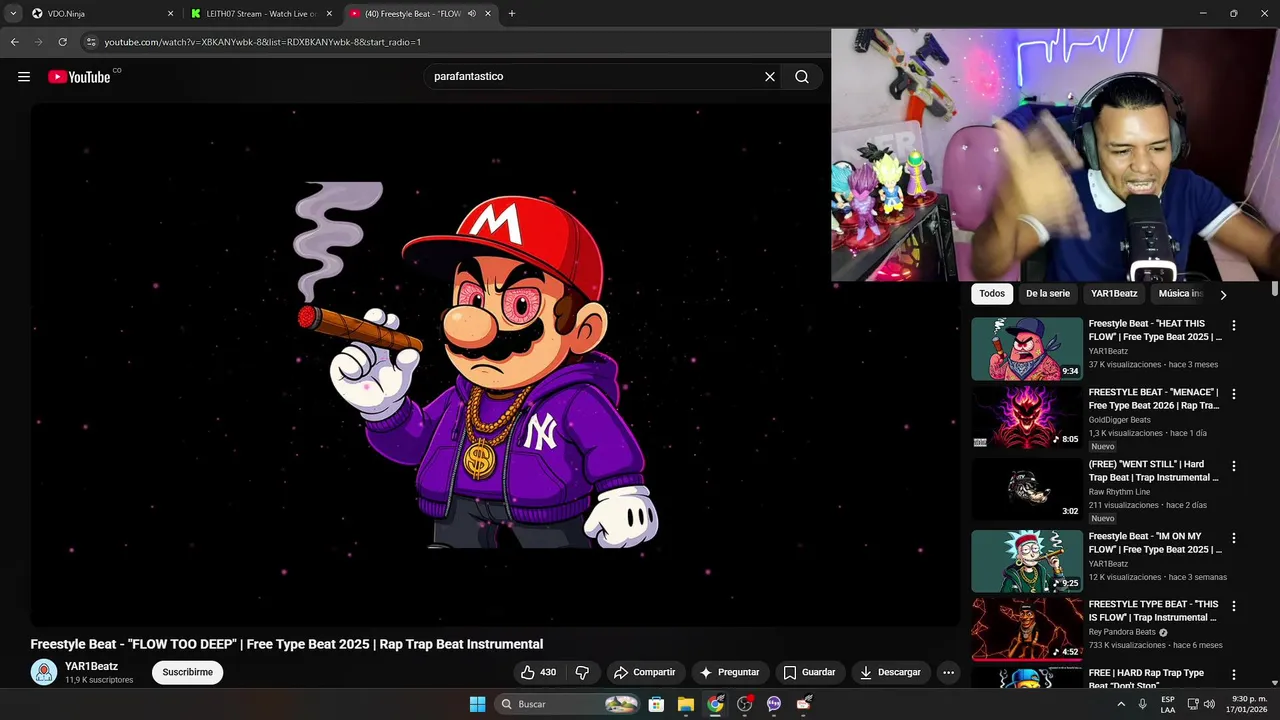Open MENACE freestyle beat thumbnail
The image size is (1280, 720).
[1027, 418]
